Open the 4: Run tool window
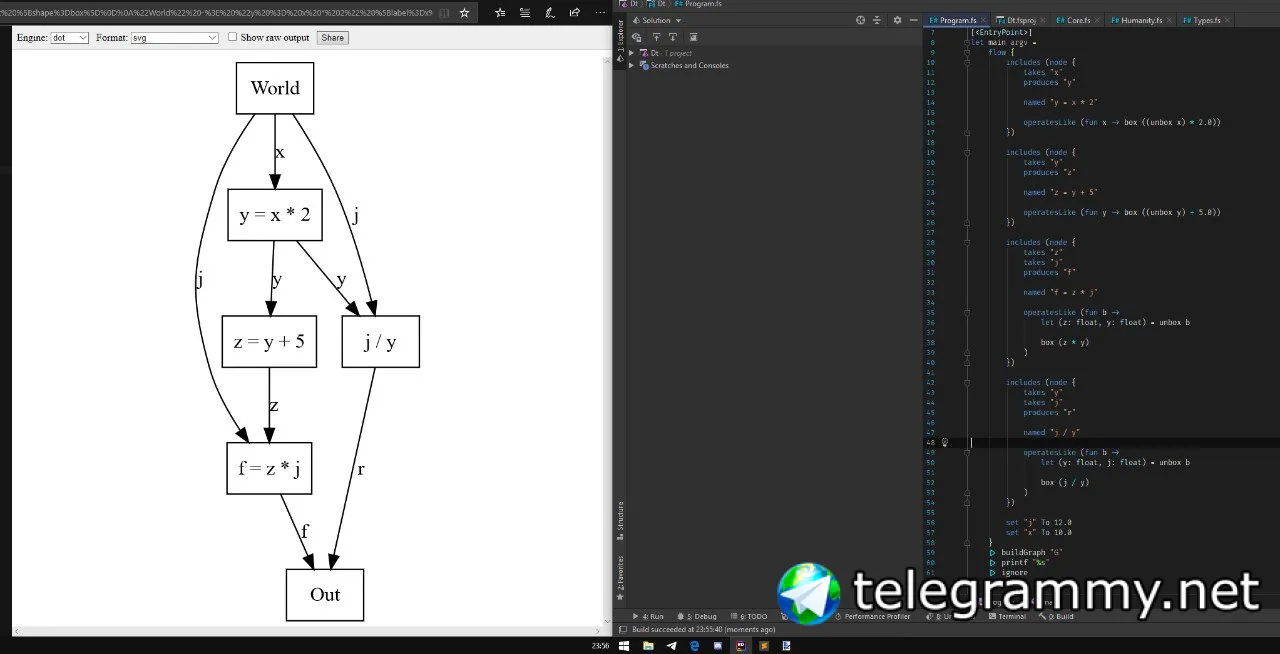Image resolution: width=1280 pixels, height=654 pixels. pos(648,616)
